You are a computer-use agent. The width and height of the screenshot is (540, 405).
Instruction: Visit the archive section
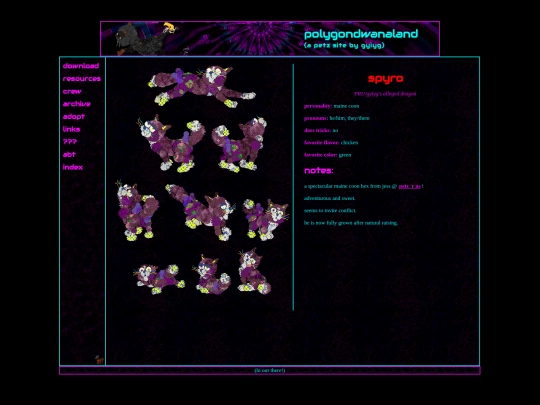click(x=76, y=104)
